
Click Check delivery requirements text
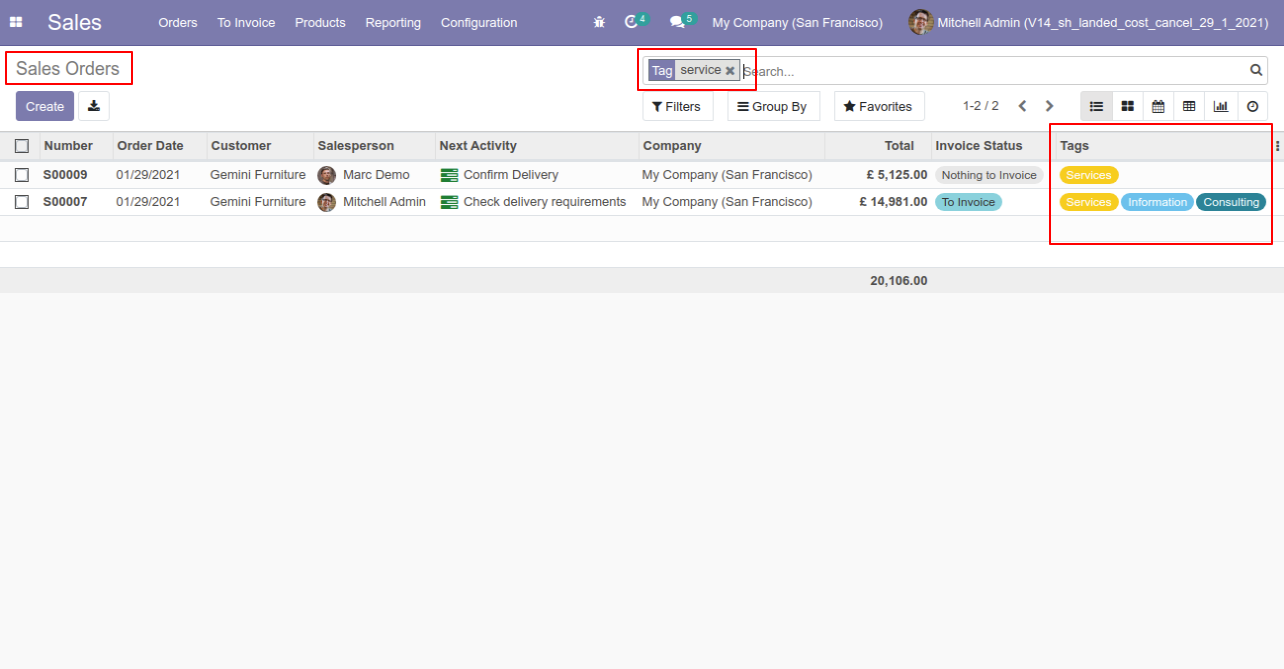coord(545,202)
